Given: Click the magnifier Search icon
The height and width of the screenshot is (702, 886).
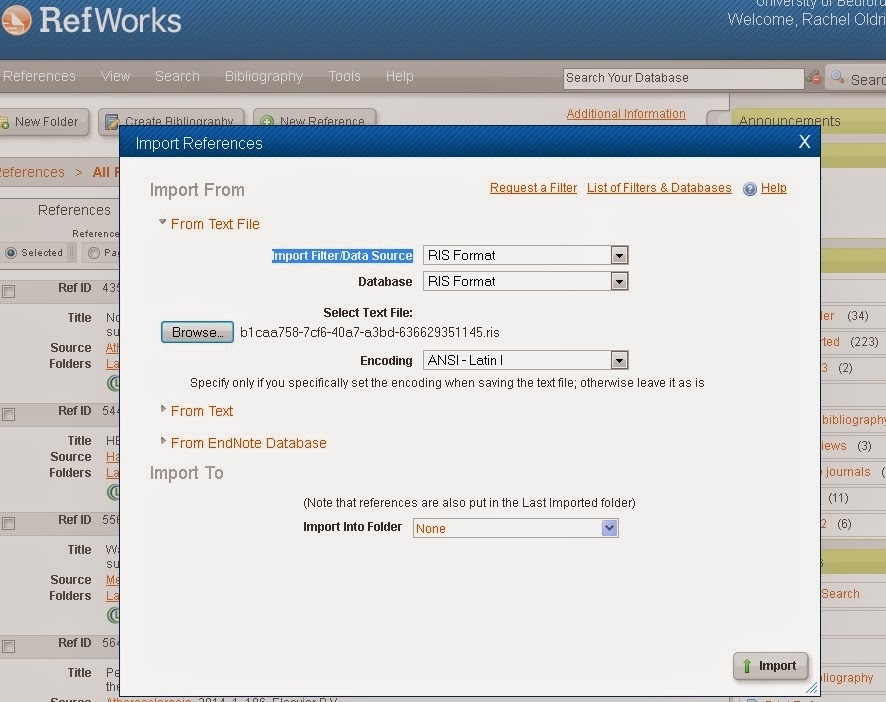Looking at the screenshot, I should pyautogui.click(x=837, y=77).
